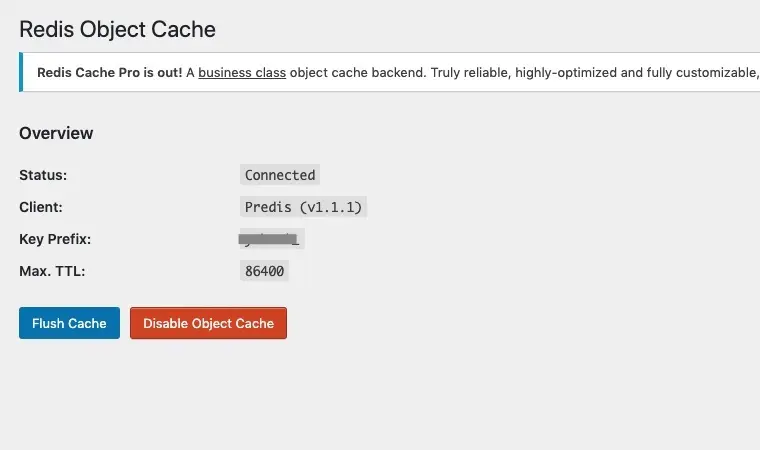Click the Connected status value

[280, 175]
